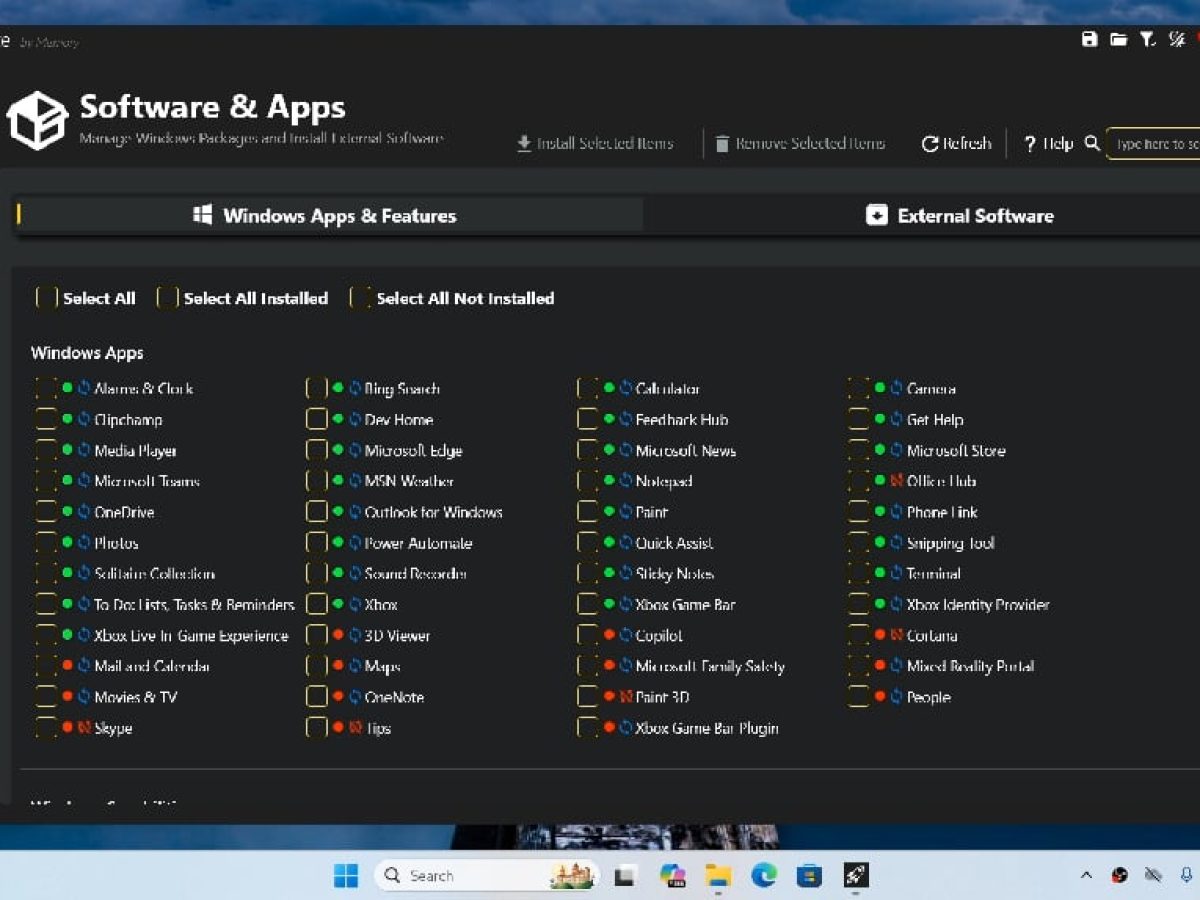Image resolution: width=1200 pixels, height=900 pixels.
Task: Click the Software & Apps cube logo
Action: [37, 121]
